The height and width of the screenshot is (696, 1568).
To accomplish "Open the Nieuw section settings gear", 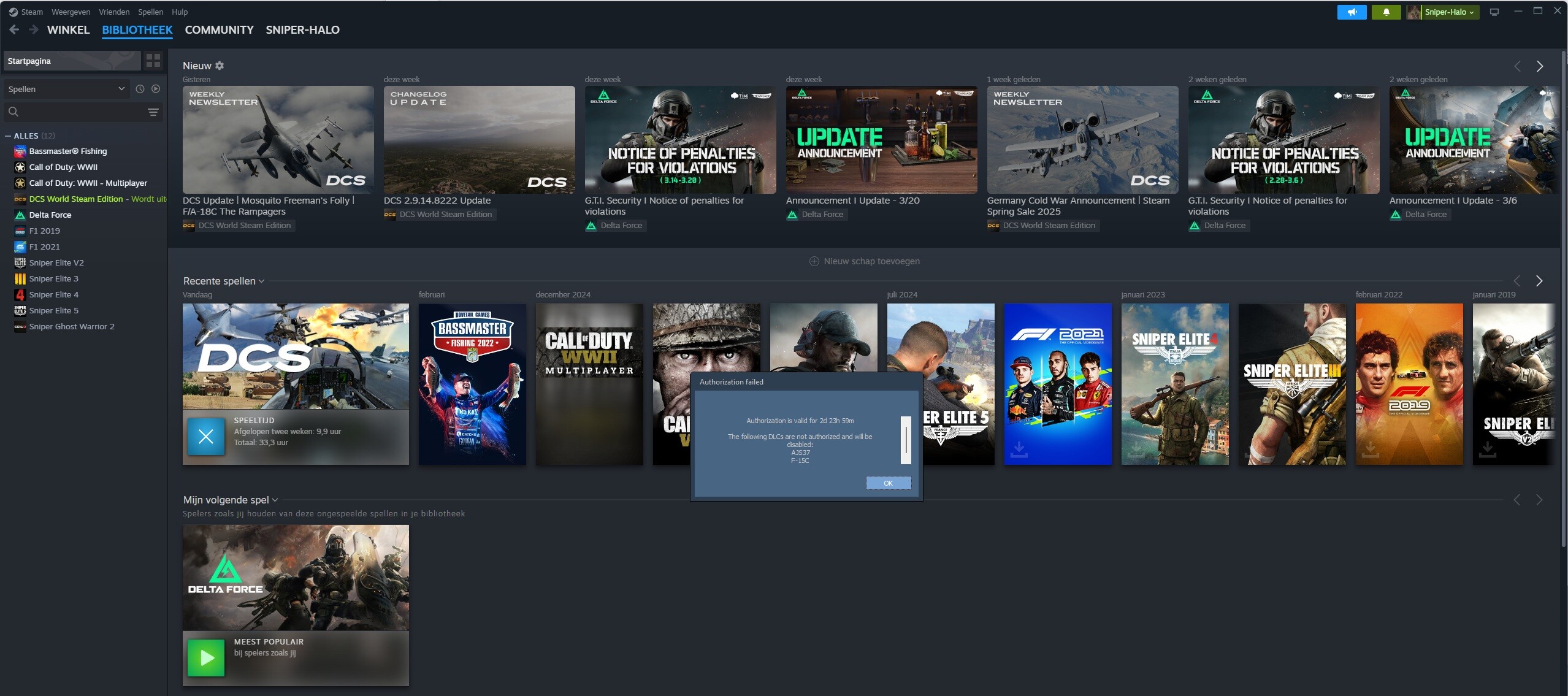I will click(220, 66).
